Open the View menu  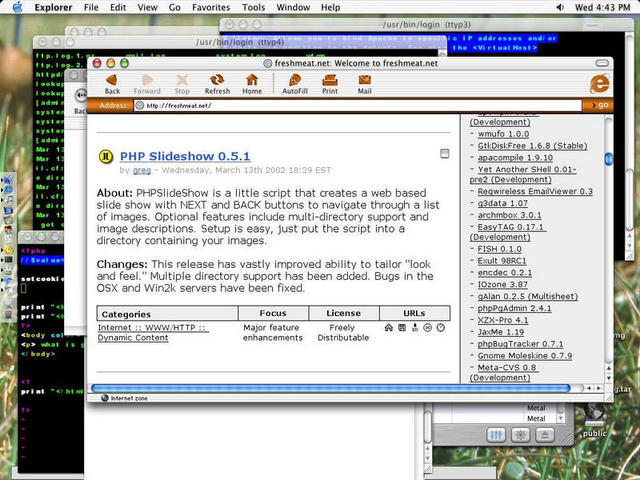tap(147, 7)
